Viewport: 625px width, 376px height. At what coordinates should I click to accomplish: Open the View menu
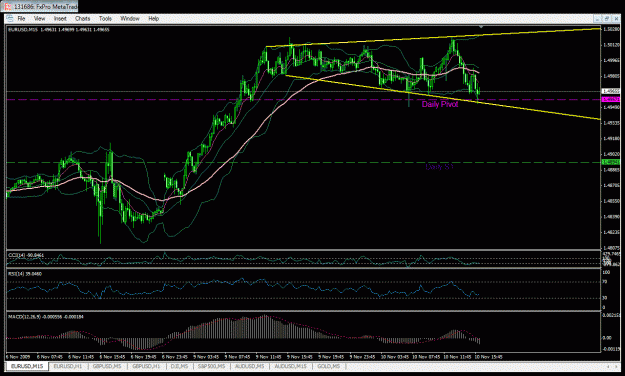point(39,18)
